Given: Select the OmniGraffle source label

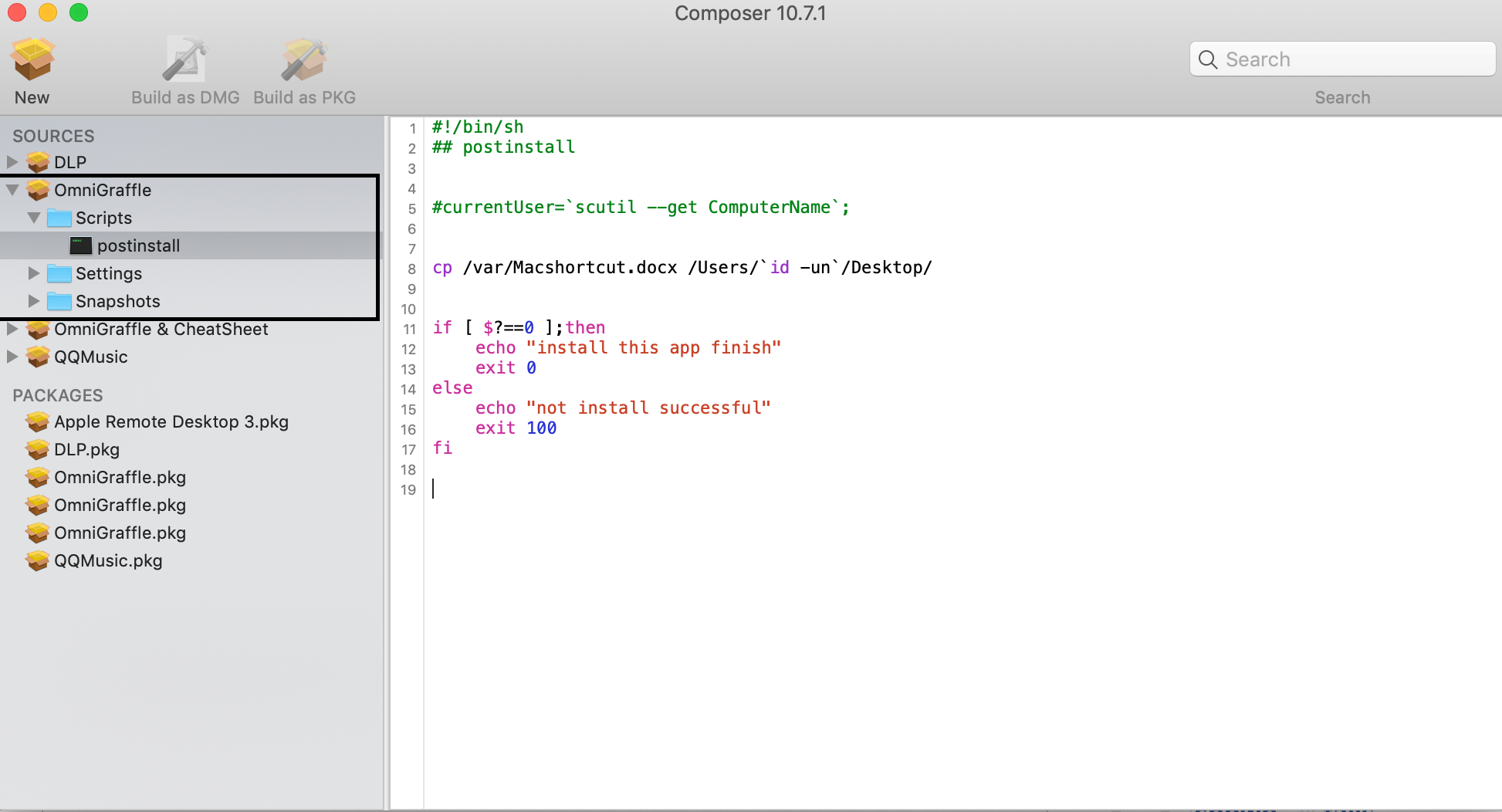Looking at the screenshot, I should click(x=103, y=190).
